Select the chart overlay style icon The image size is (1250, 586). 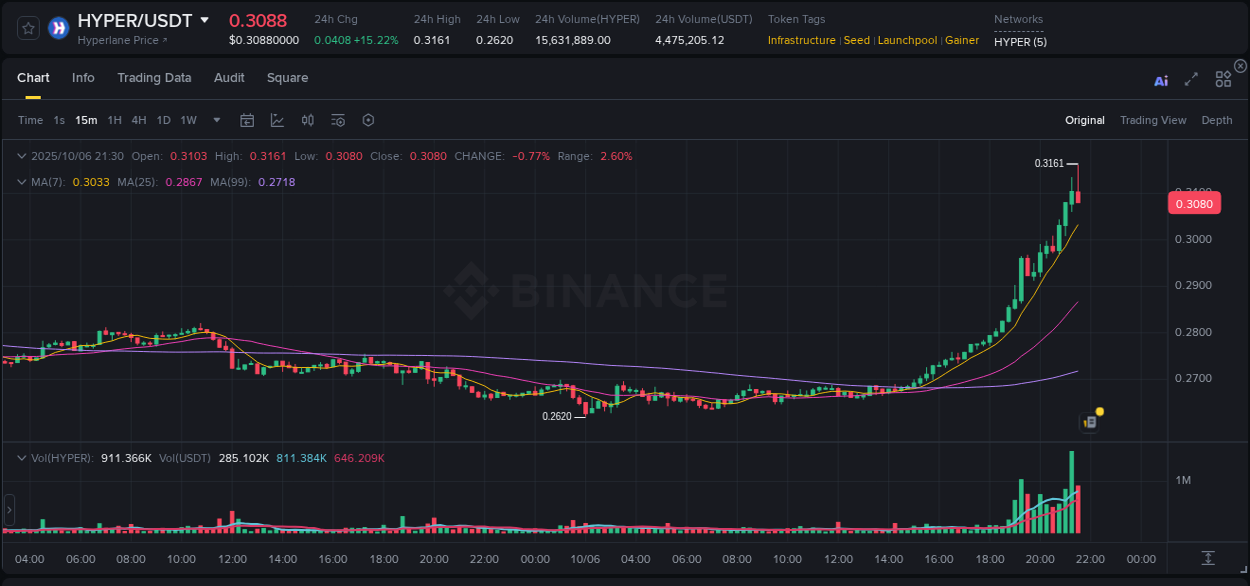[277, 119]
